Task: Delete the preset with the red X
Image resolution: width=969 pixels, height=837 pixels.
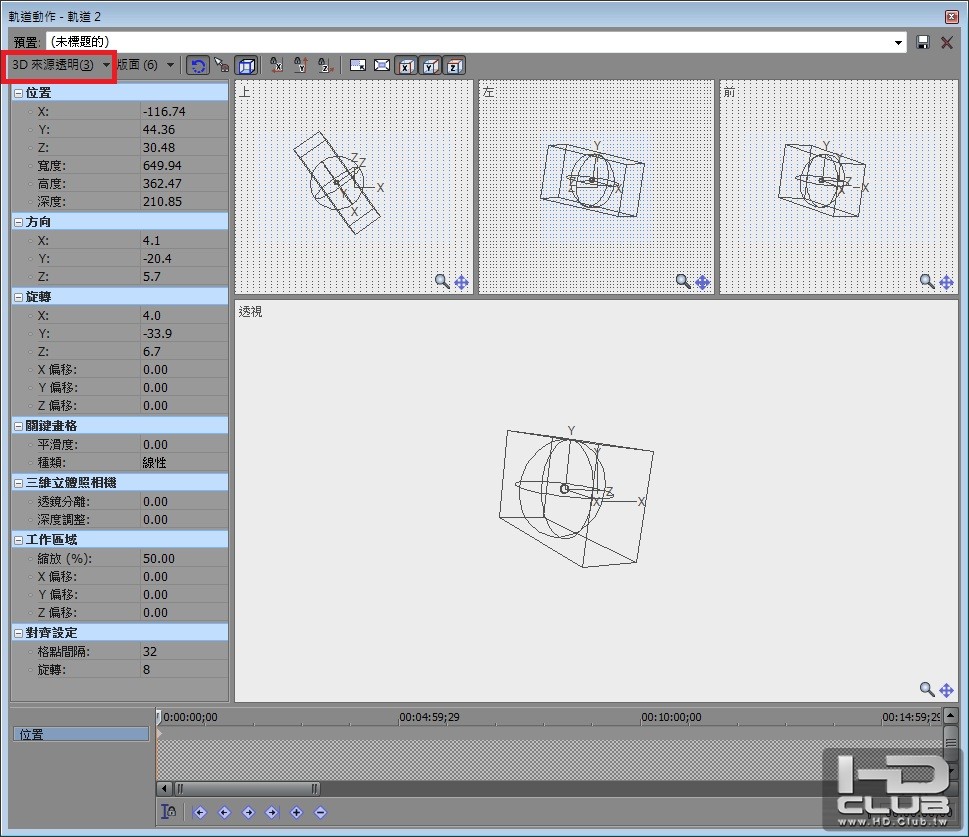Action: (946, 42)
